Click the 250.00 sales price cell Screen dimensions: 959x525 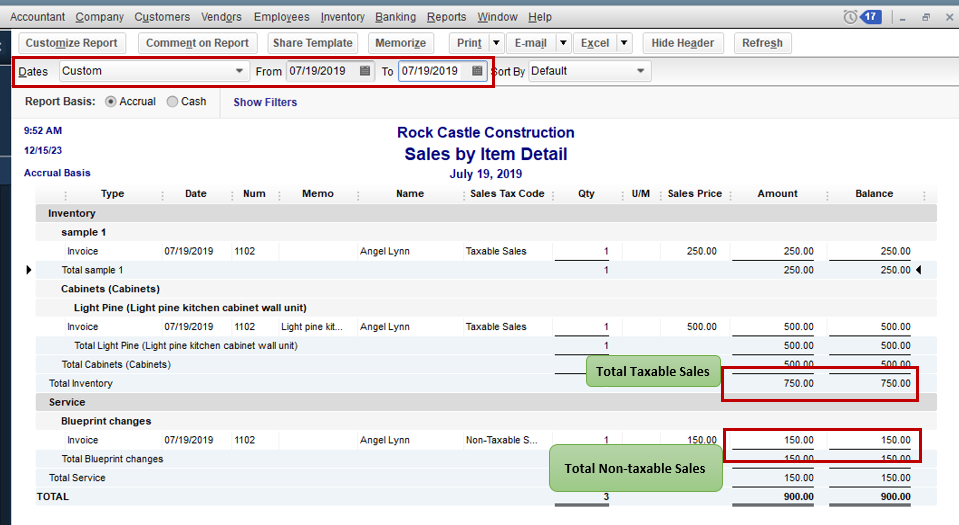(702, 251)
